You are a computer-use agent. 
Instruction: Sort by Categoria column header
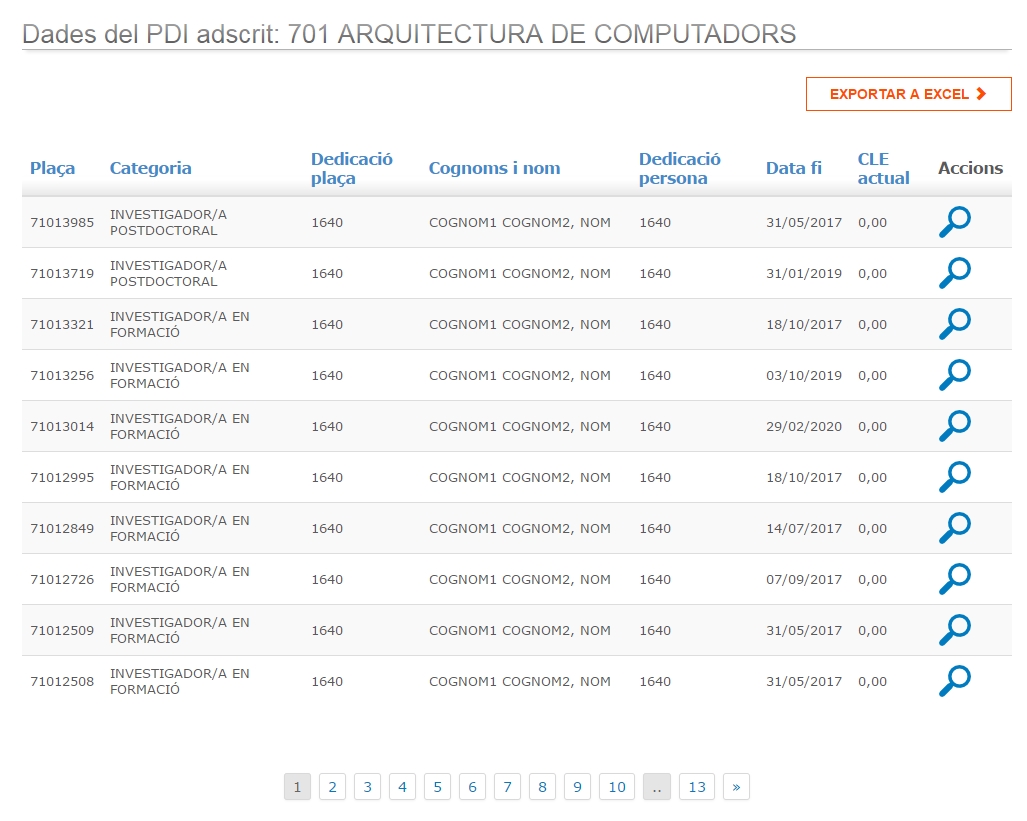click(x=150, y=168)
